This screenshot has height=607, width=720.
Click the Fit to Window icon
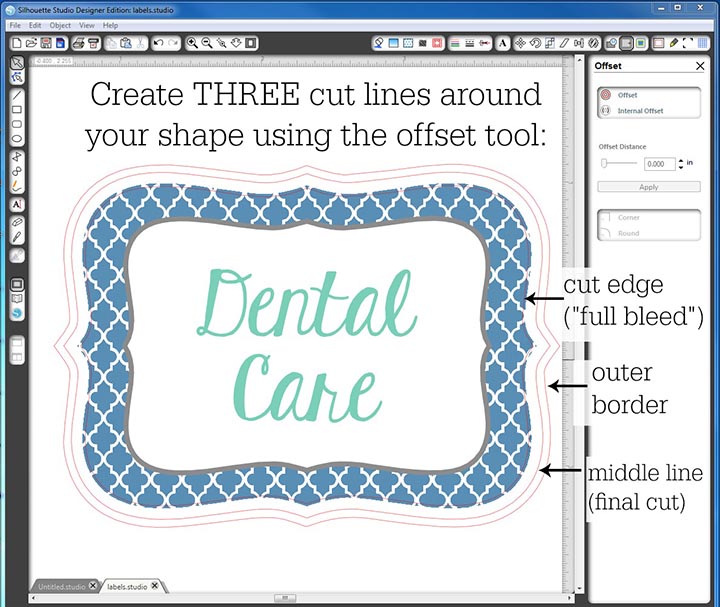pos(251,43)
